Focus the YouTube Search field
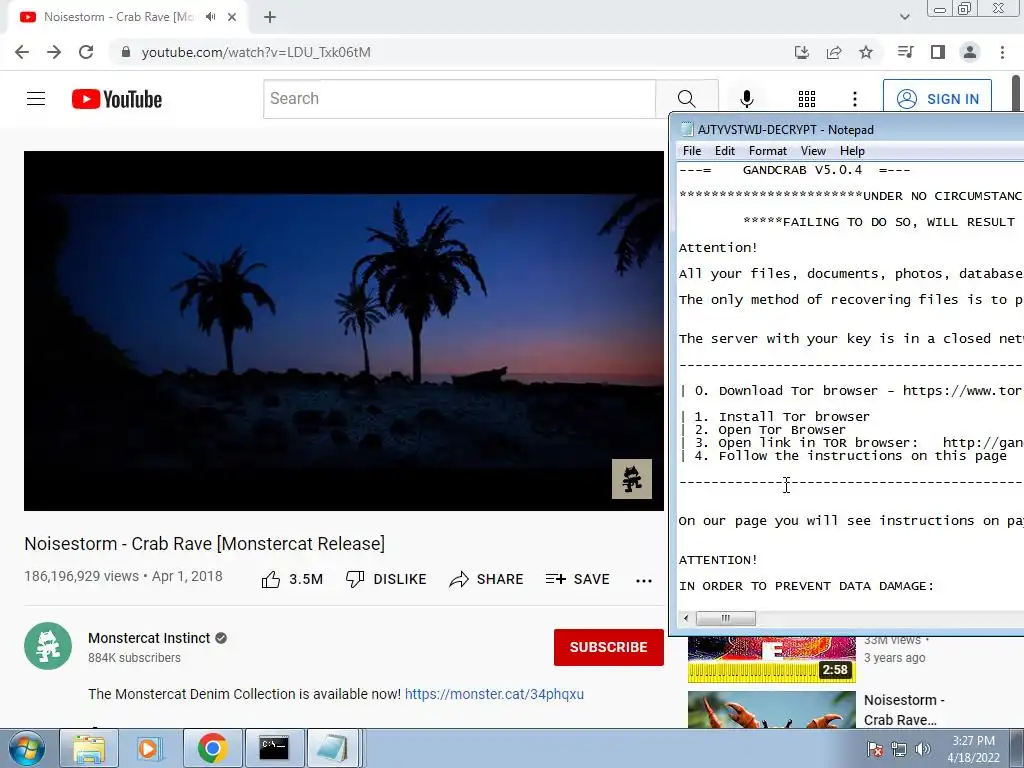 [x=460, y=99]
